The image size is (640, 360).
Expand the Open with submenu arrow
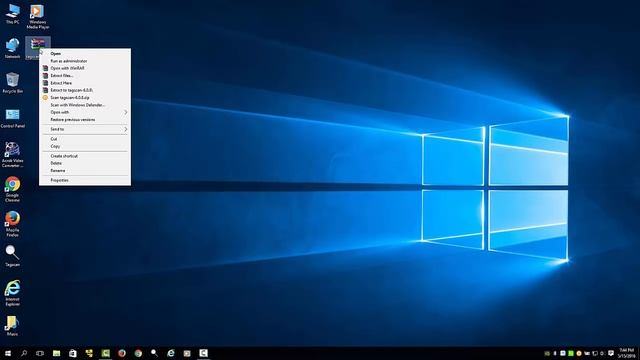click(126, 112)
